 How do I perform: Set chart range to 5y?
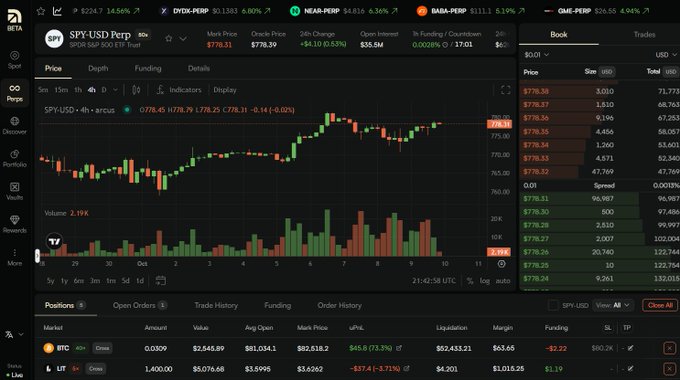tap(50, 281)
